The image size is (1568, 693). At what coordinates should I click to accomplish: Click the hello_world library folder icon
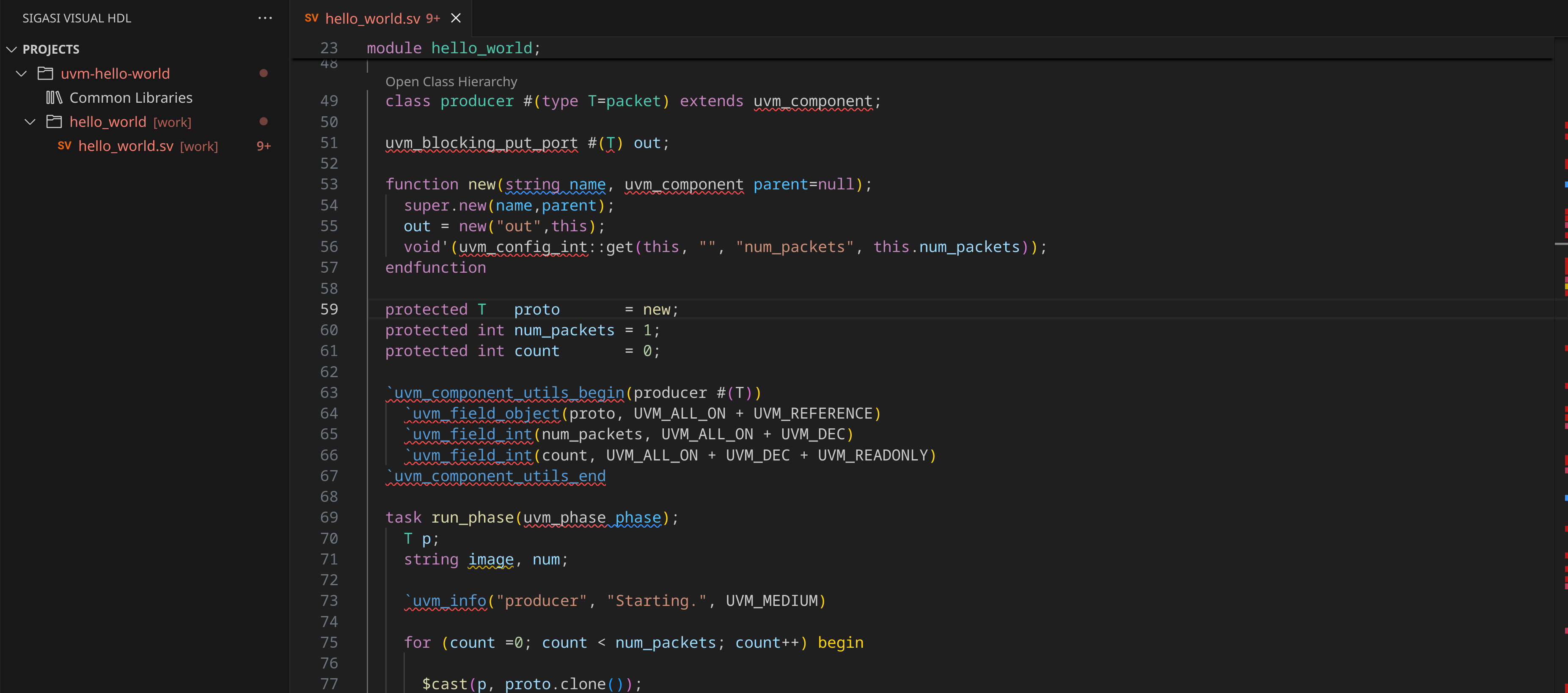[x=54, y=122]
